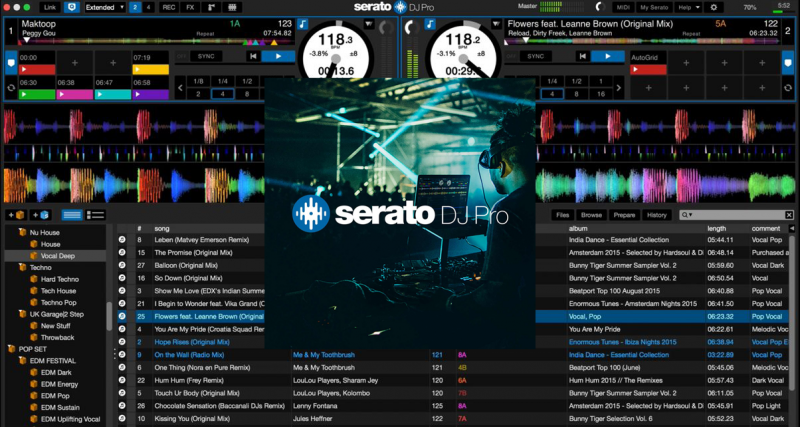Open deck 2 platter options dropdown arrow
Image resolution: width=800 pixels, height=427 pixels.
point(496,24)
